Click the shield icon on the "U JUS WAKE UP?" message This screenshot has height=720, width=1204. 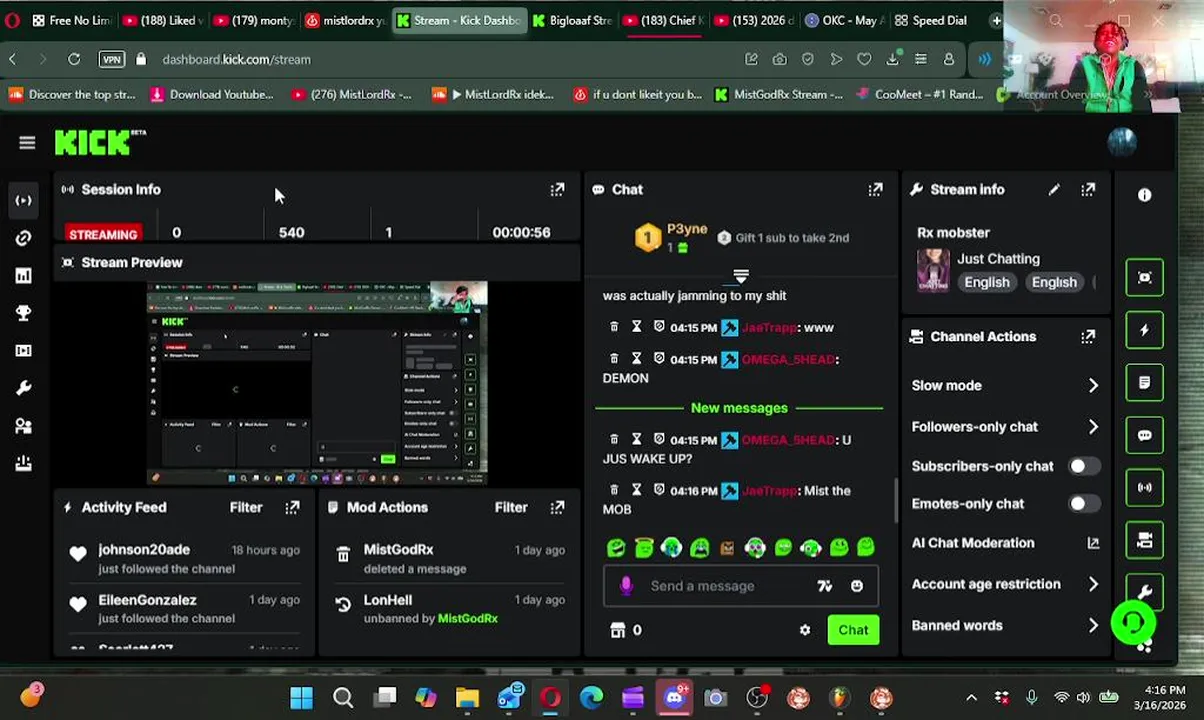pos(659,439)
